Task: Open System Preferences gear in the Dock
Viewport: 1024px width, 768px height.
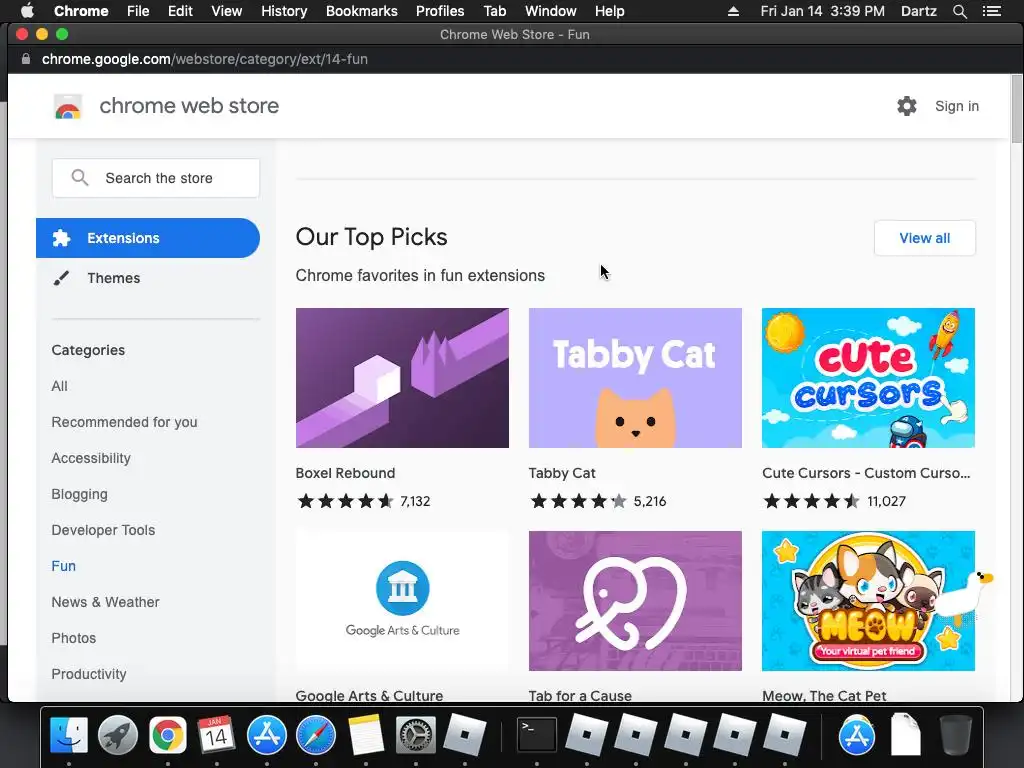Action: pyautogui.click(x=415, y=735)
